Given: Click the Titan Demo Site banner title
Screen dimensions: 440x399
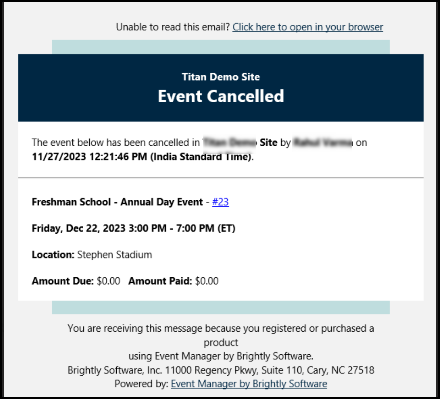Looking at the screenshot, I should 221,77.
